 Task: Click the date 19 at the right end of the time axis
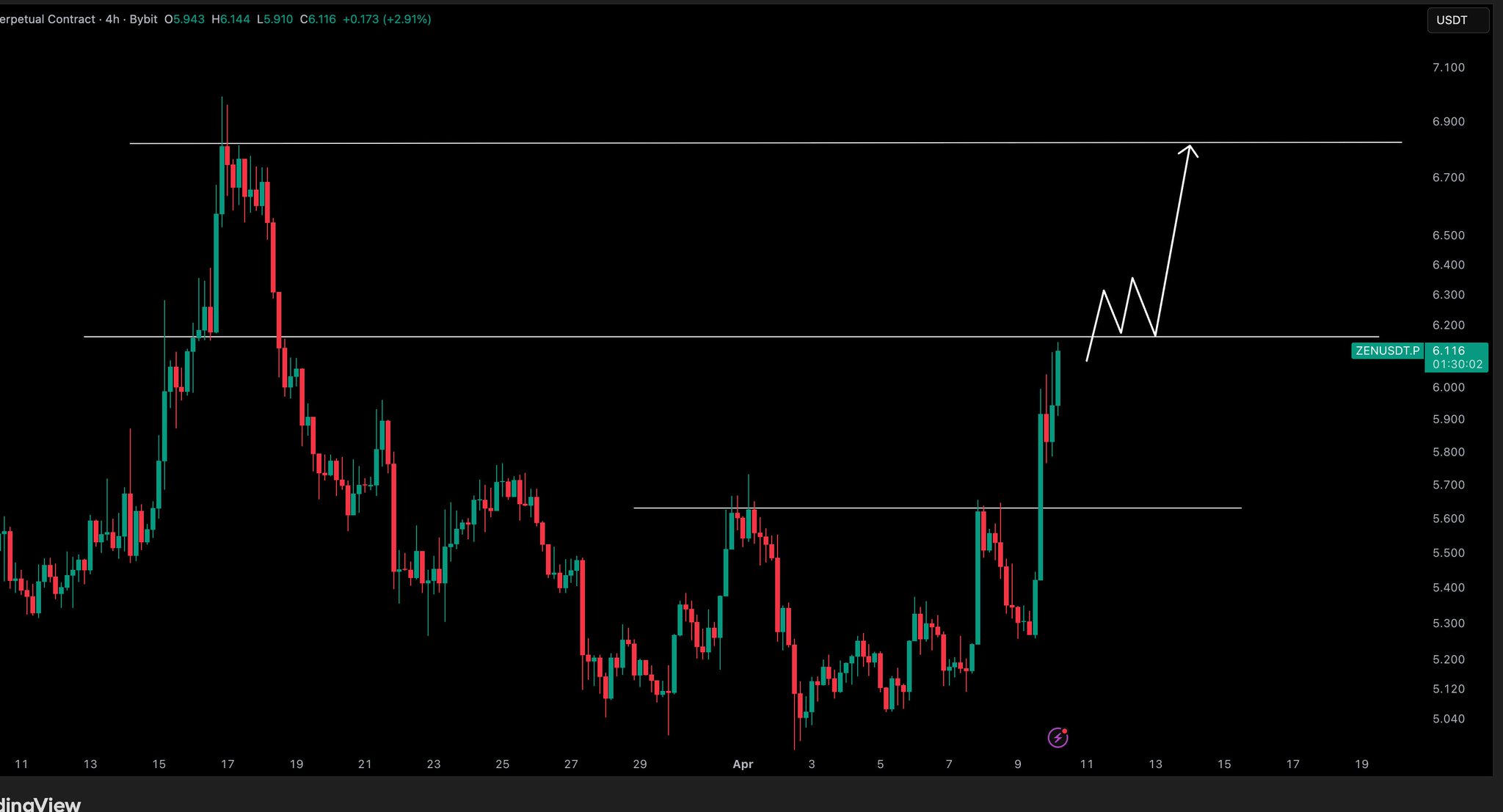(1361, 764)
